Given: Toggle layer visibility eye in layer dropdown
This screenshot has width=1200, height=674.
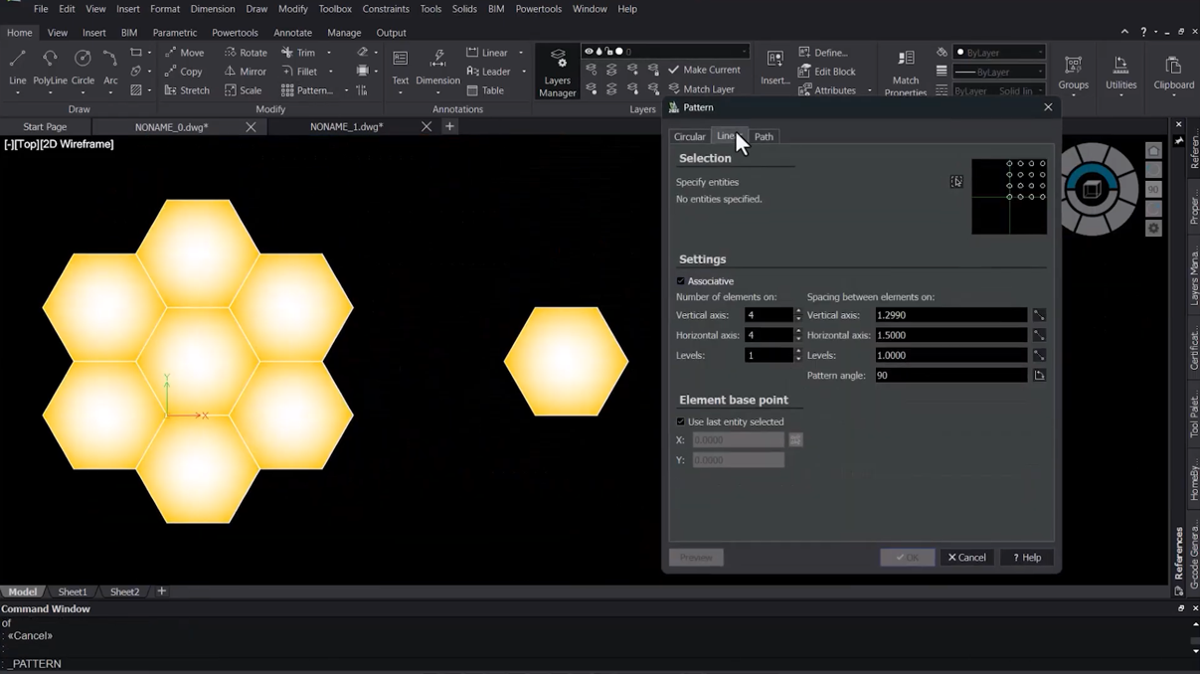Looking at the screenshot, I should pyautogui.click(x=588, y=51).
